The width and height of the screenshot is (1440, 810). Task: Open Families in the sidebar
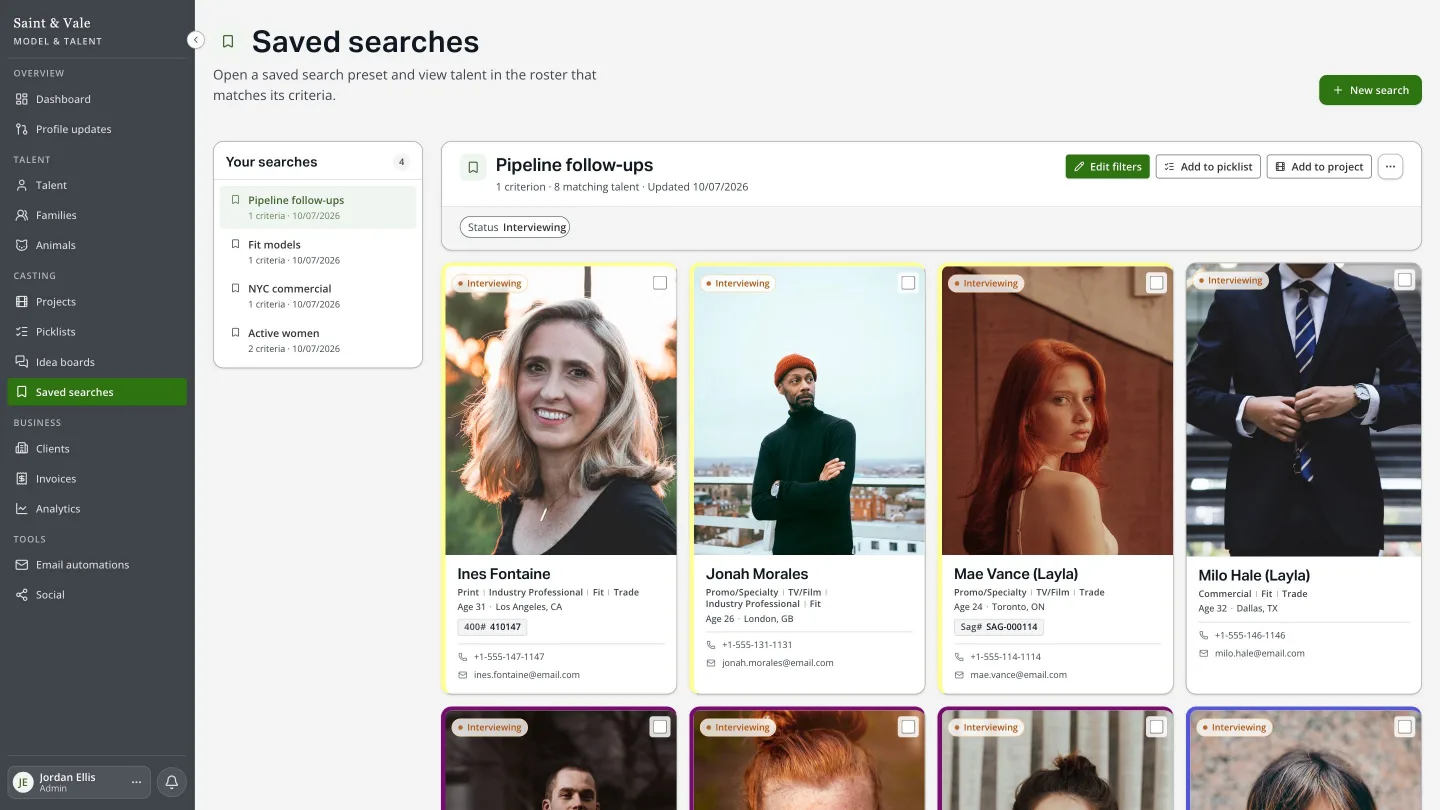coord(97,215)
